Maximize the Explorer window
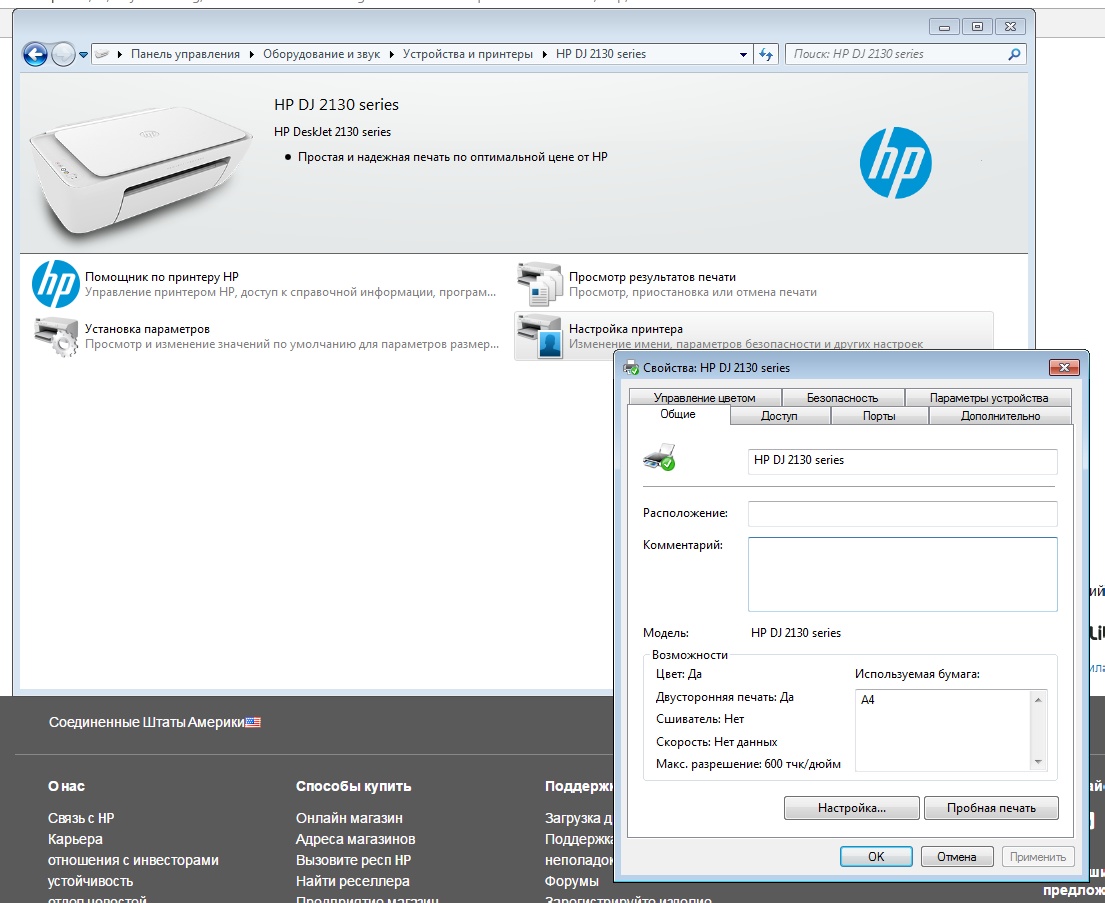Image resolution: width=1105 pixels, height=903 pixels. (x=977, y=27)
